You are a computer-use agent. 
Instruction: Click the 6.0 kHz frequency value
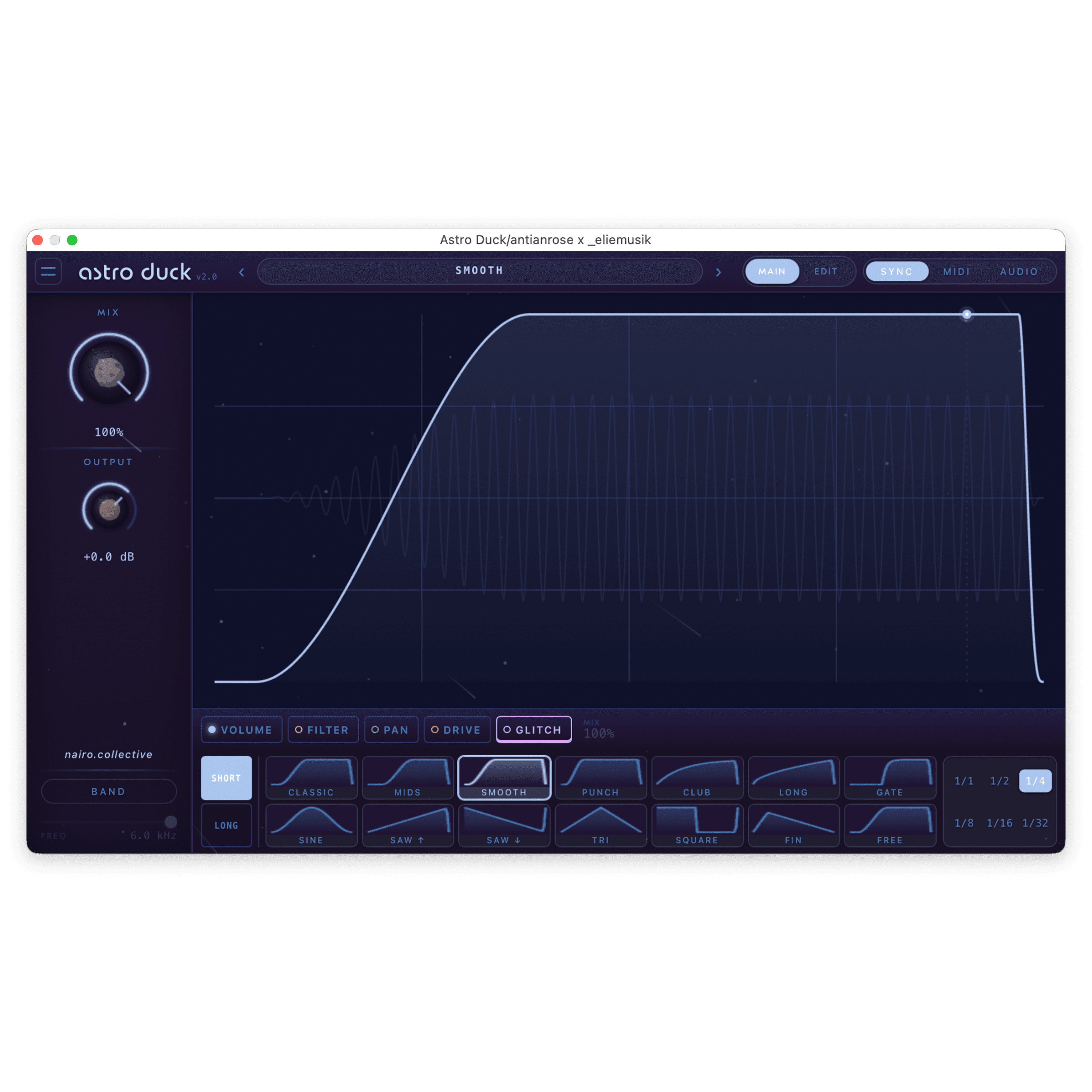(153, 835)
